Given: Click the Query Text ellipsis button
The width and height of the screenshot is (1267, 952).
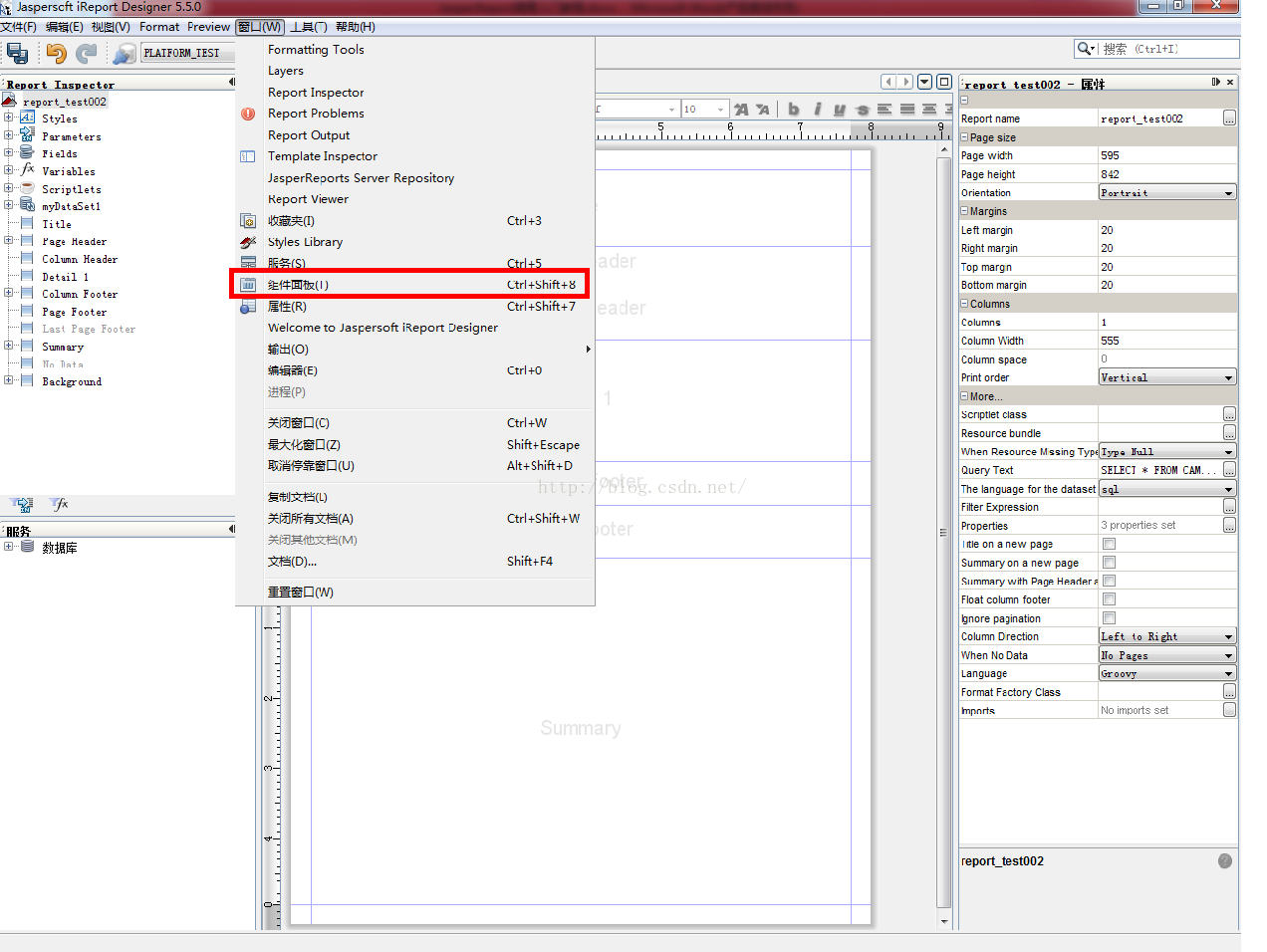Looking at the screenshot, I should coord(1229,470).
